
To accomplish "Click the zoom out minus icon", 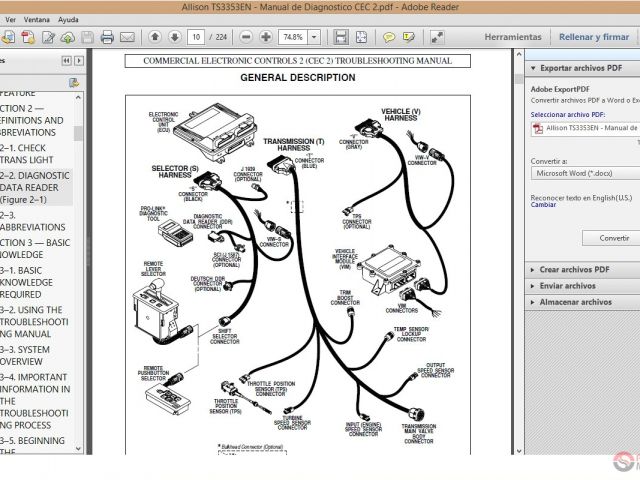I will click(x=245, y=37).
